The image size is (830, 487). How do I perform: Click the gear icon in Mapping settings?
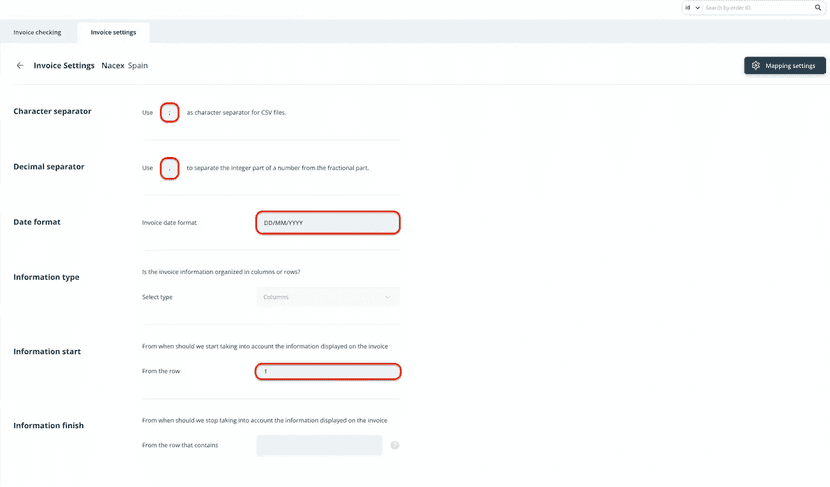coord(756,66)
